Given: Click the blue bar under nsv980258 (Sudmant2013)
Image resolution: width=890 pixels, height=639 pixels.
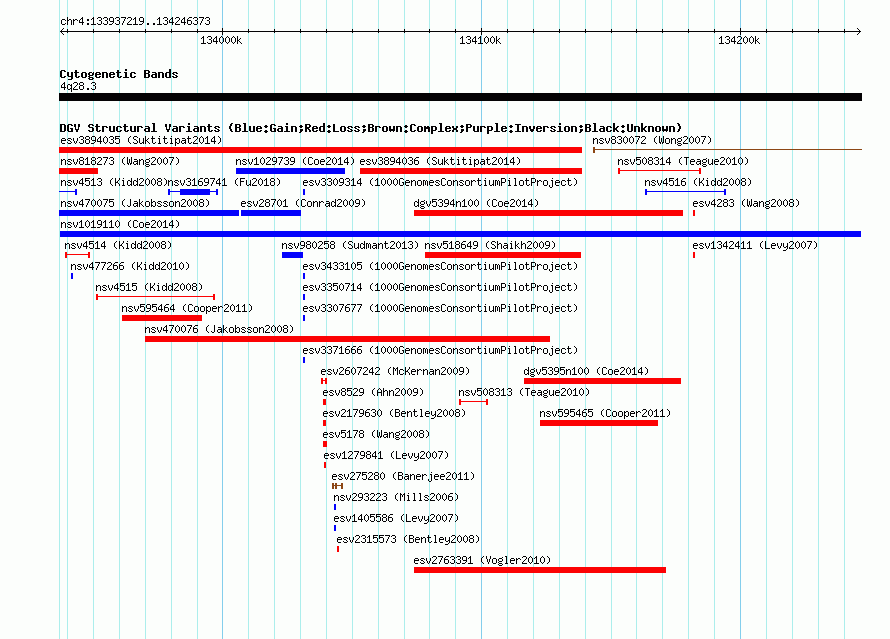Looking at the screenshot, I should 292,255.
